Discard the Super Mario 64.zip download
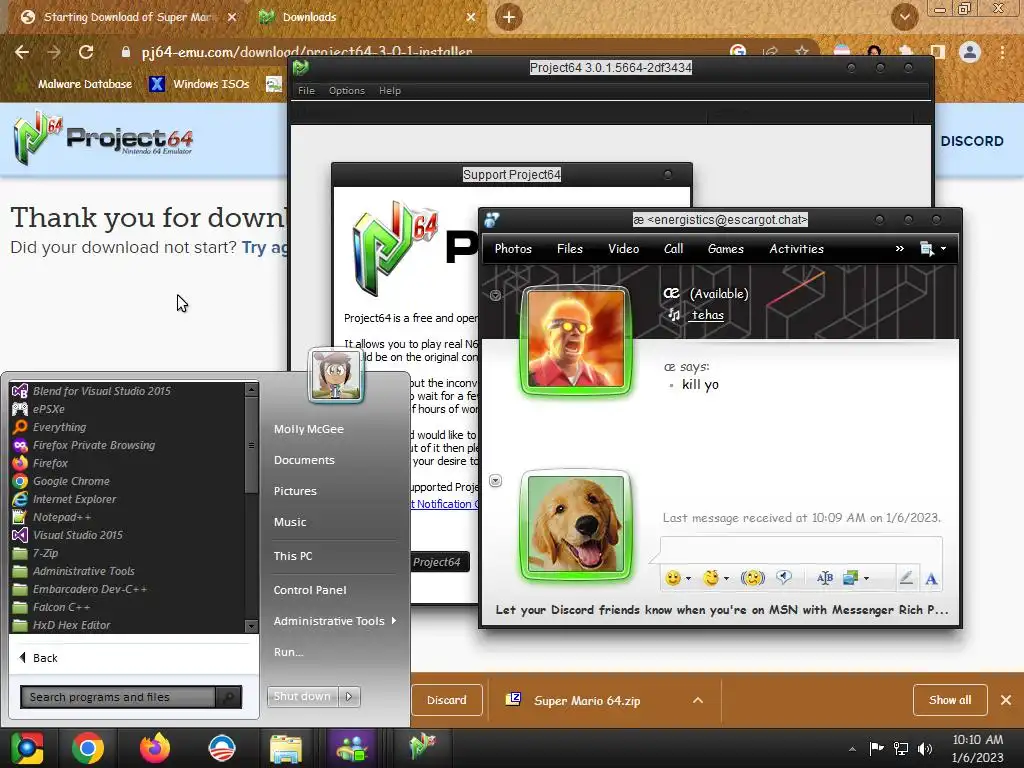1024x768 pixels. [x=447, y=700]
